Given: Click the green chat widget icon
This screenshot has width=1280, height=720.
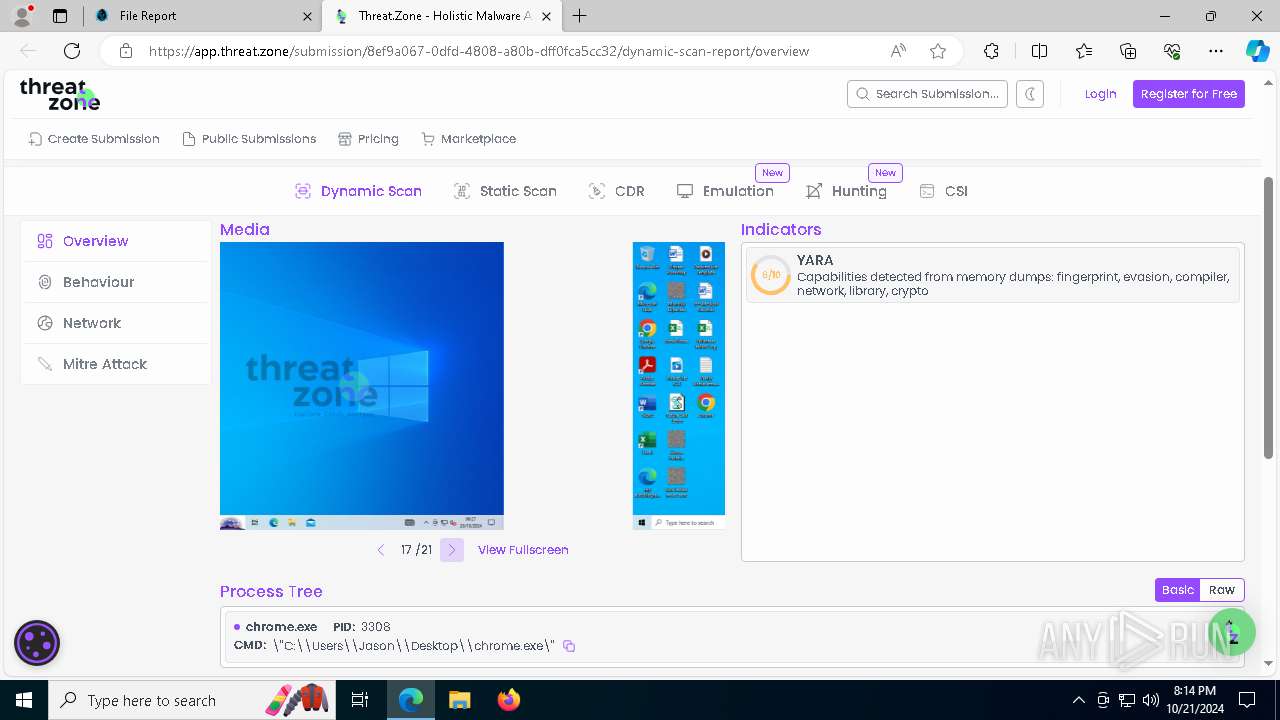Looking at the screenshot, I should coord(1232,631).
